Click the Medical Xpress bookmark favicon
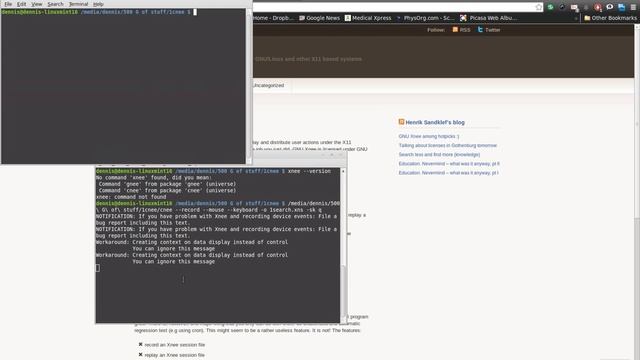The image size is (640, 360). [x=348, y=18]
